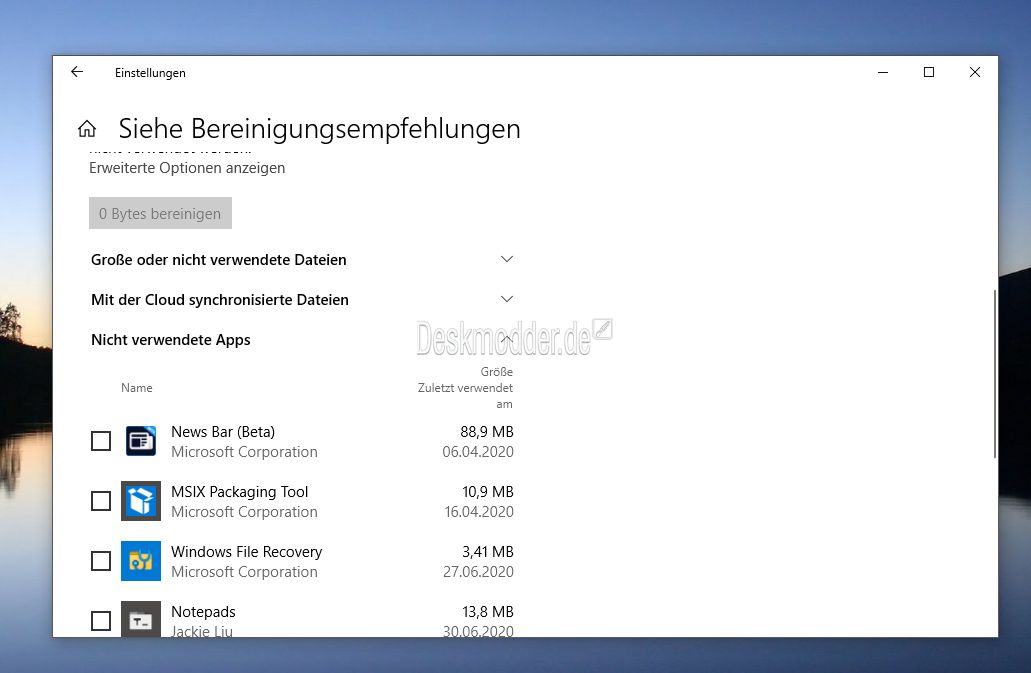Click the date 06.04.2020
Image resolution: width=1031 pixels, height=673 pixels.
(478, 452)
